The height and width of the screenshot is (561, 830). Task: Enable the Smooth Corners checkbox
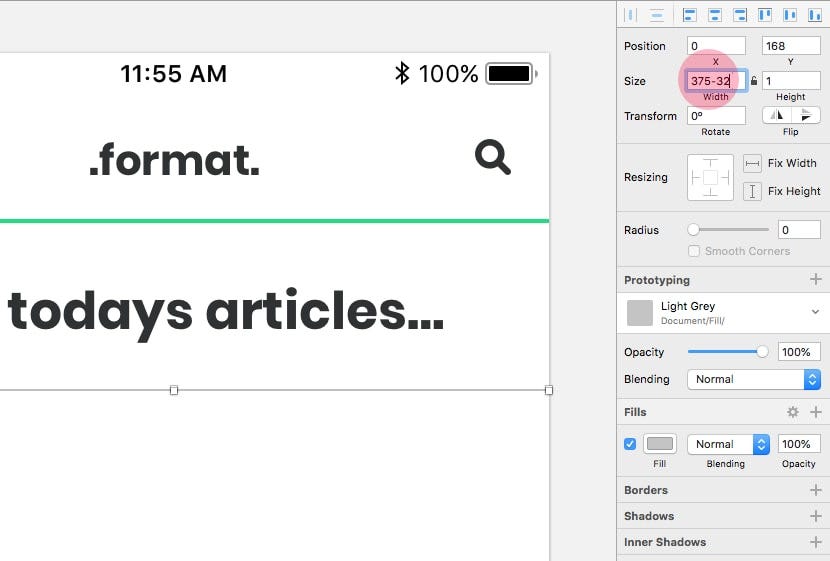point(693,251)
